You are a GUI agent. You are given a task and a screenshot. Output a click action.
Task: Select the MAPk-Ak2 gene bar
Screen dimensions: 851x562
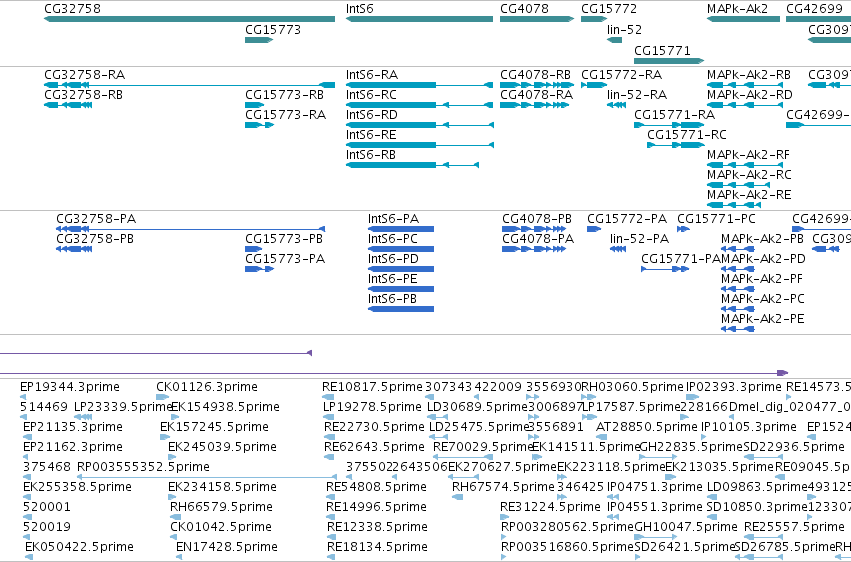click(744, 19)
